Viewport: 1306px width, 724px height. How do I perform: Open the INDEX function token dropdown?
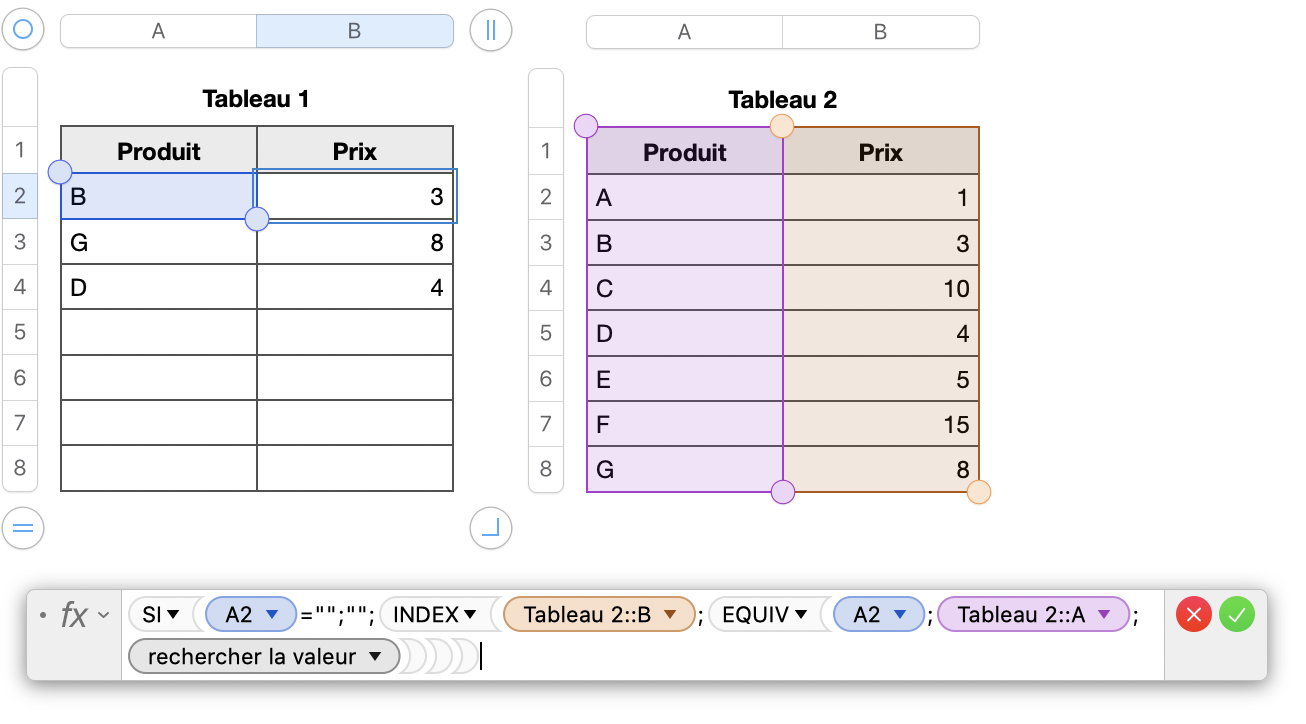[x=469, y=615]
